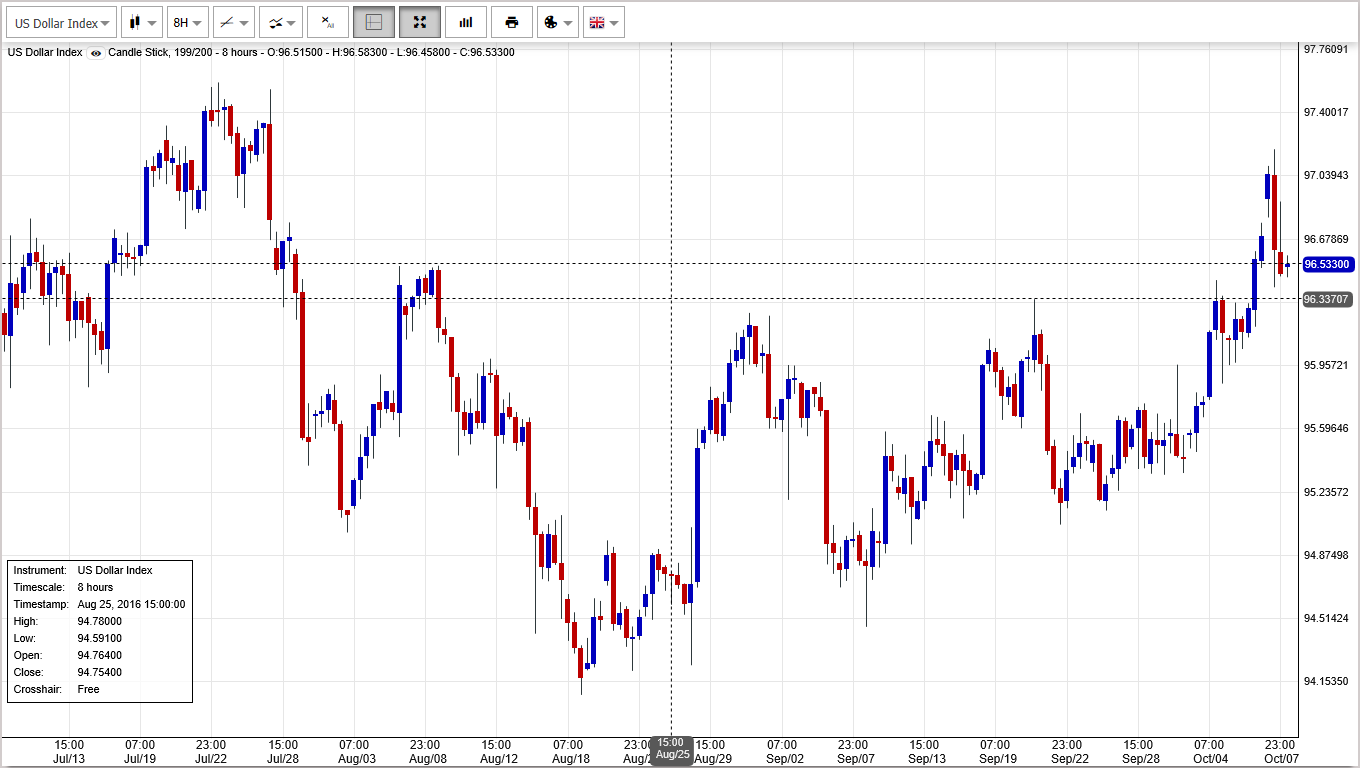Viewport: 1360px width, 768px height.
Task: Click the print chart icon
Action: (x=512, y=22)
